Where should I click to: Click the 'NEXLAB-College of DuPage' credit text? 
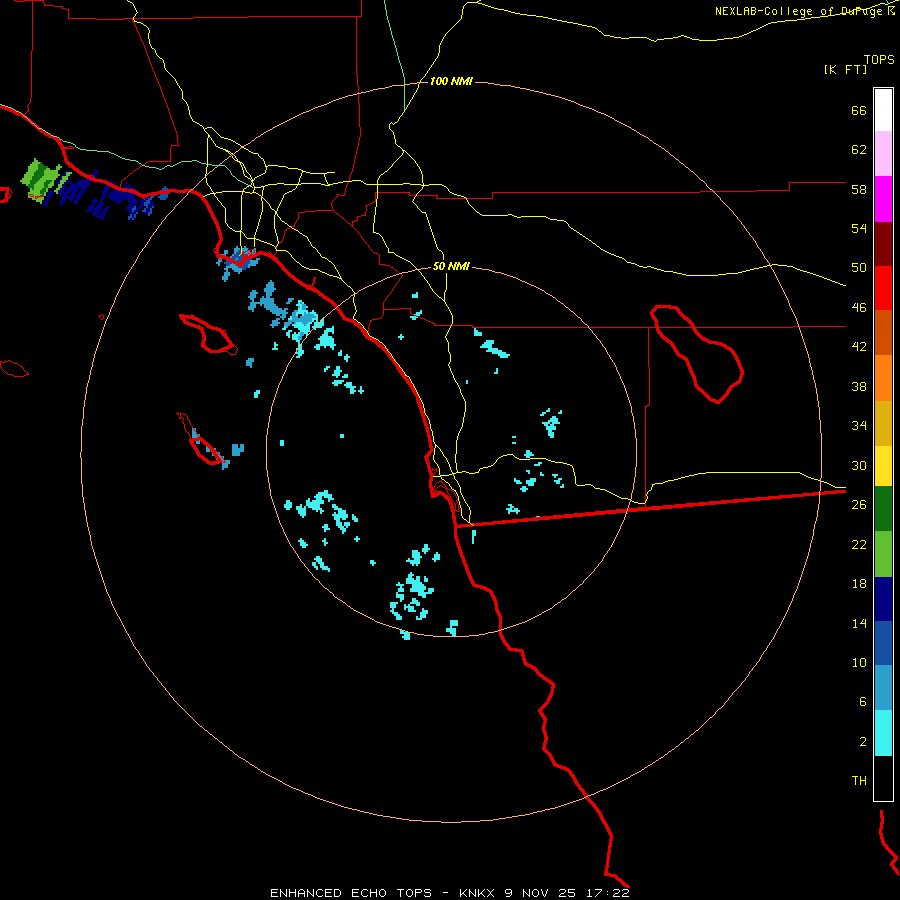[798, 11]
